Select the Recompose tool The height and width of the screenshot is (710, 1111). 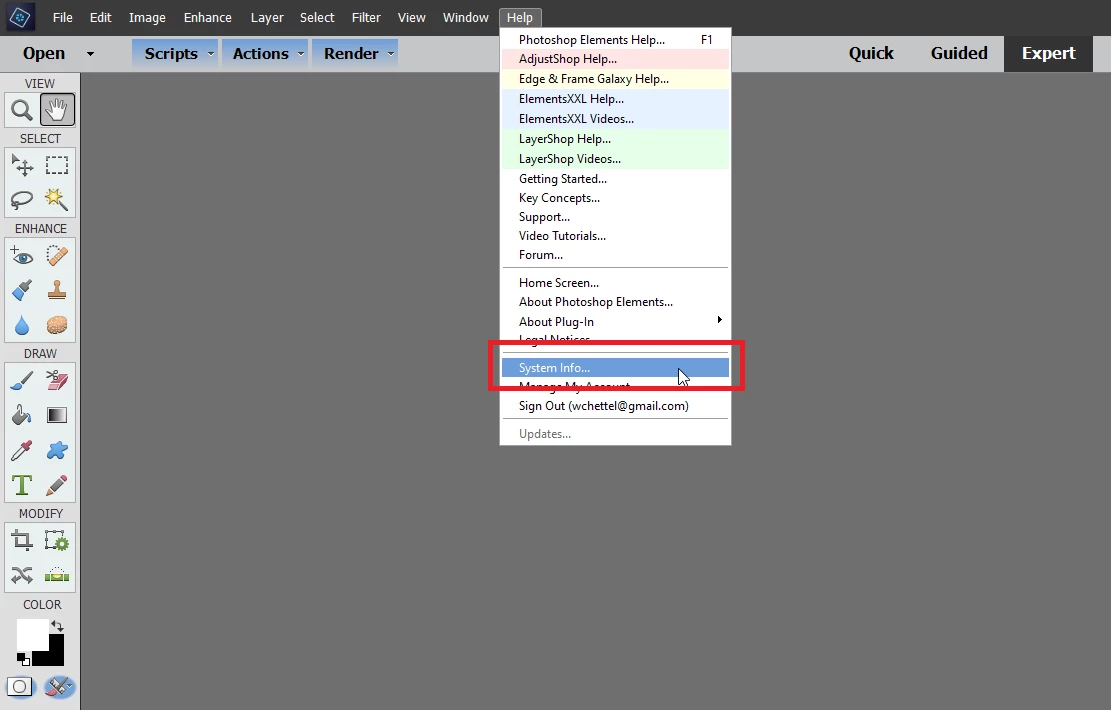coord(57,541)
